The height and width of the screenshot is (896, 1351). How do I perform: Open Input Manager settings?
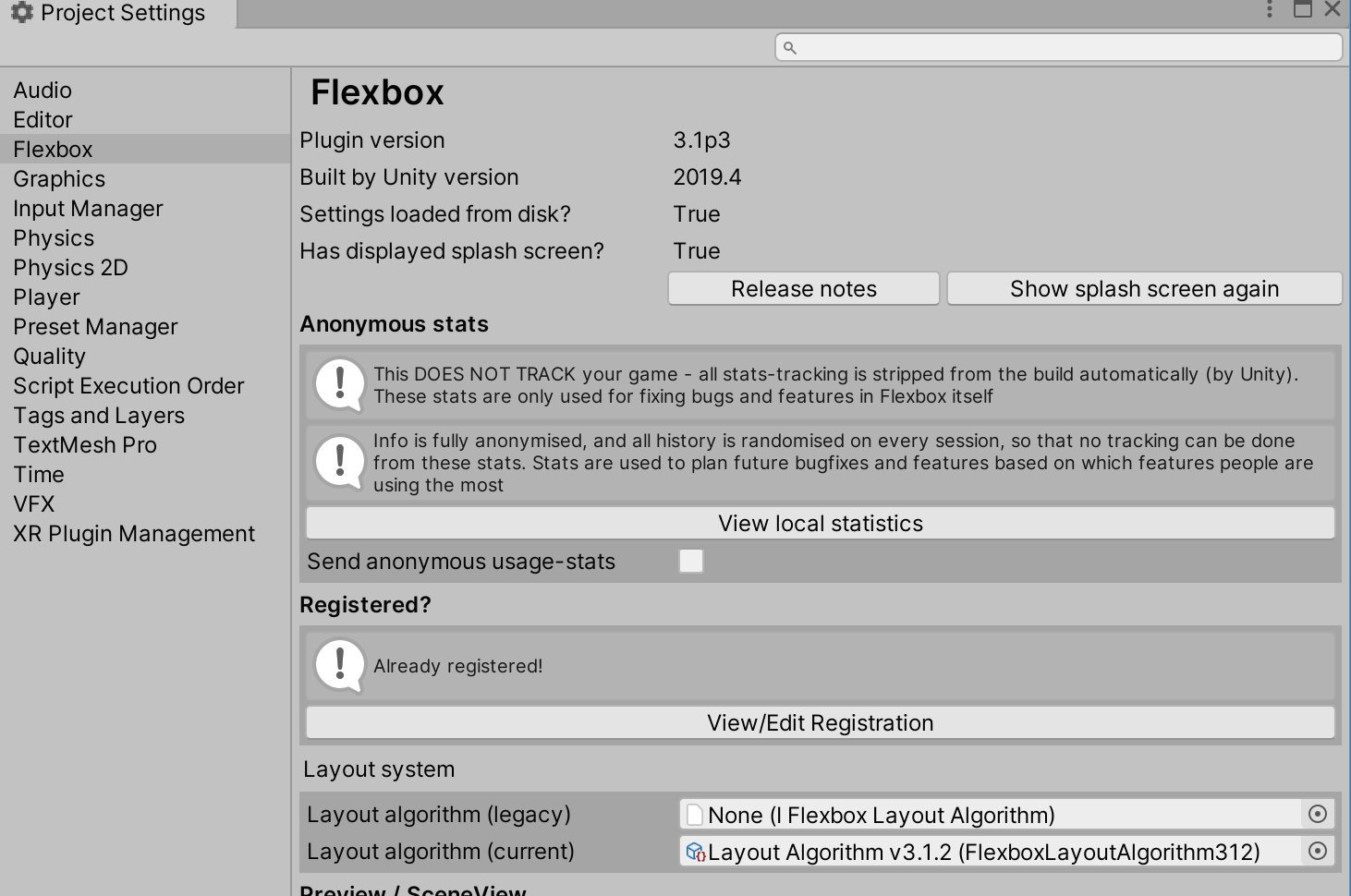pyautogui.click(x=145, y=208)
